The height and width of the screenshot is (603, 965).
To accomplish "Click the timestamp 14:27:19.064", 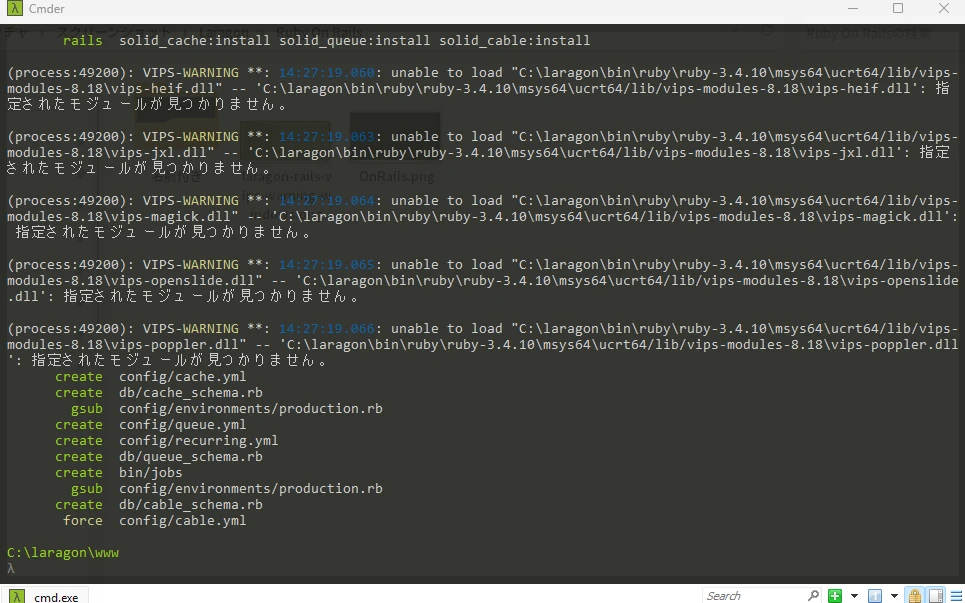I will pos(326,201).
